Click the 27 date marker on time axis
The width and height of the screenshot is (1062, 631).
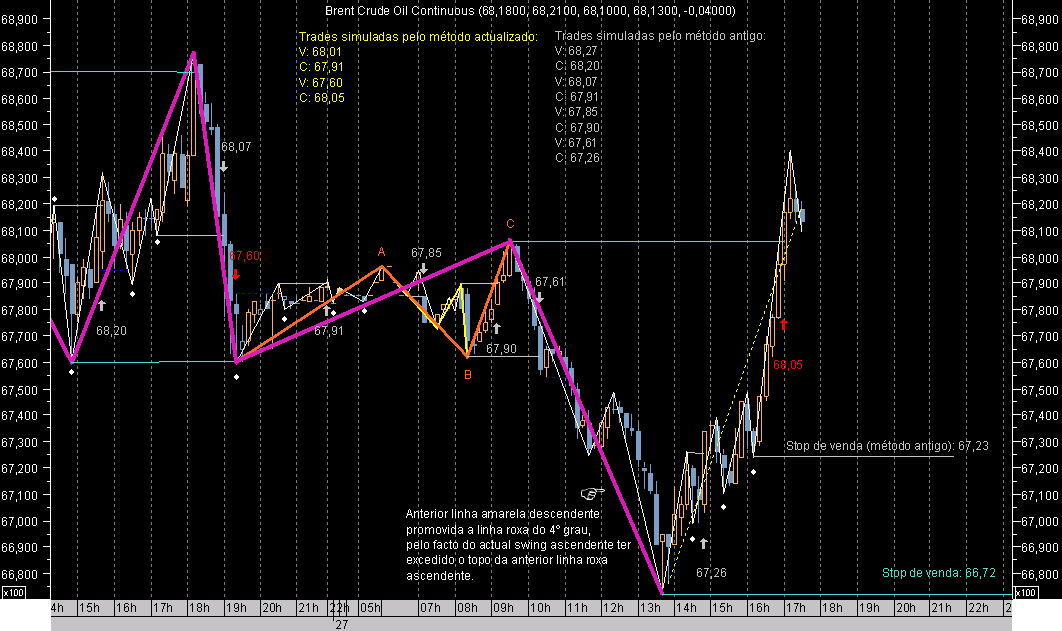coord(343,622)
